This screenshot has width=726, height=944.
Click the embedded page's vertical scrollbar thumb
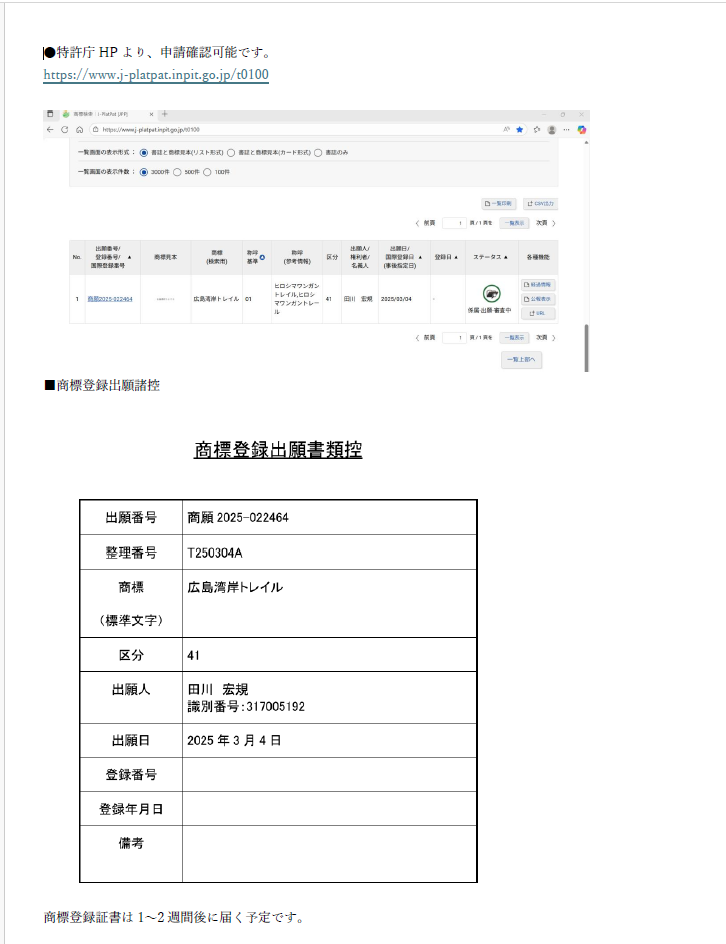(x=586, y=348)
